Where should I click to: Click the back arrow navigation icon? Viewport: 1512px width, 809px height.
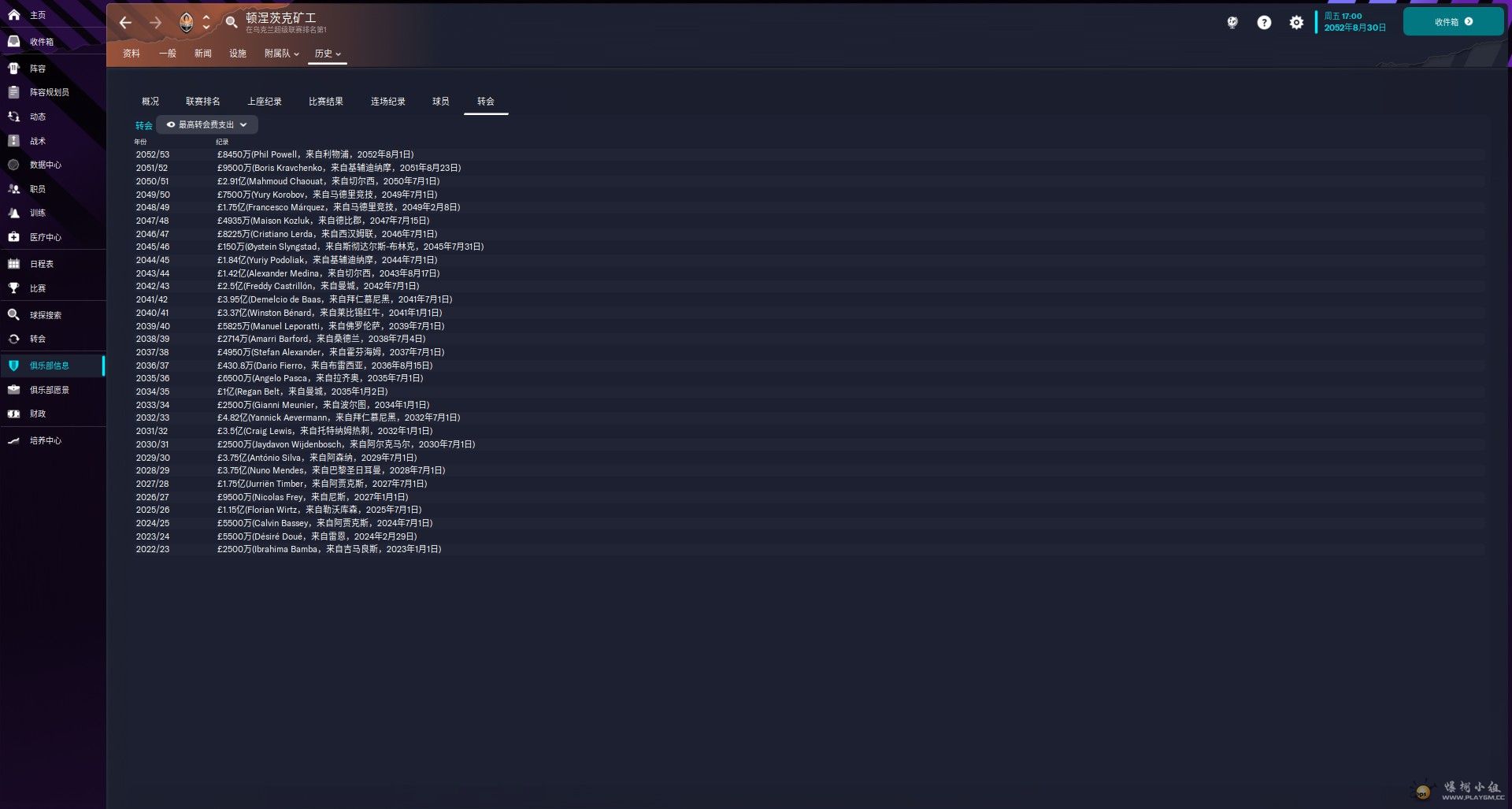point(125,23)
